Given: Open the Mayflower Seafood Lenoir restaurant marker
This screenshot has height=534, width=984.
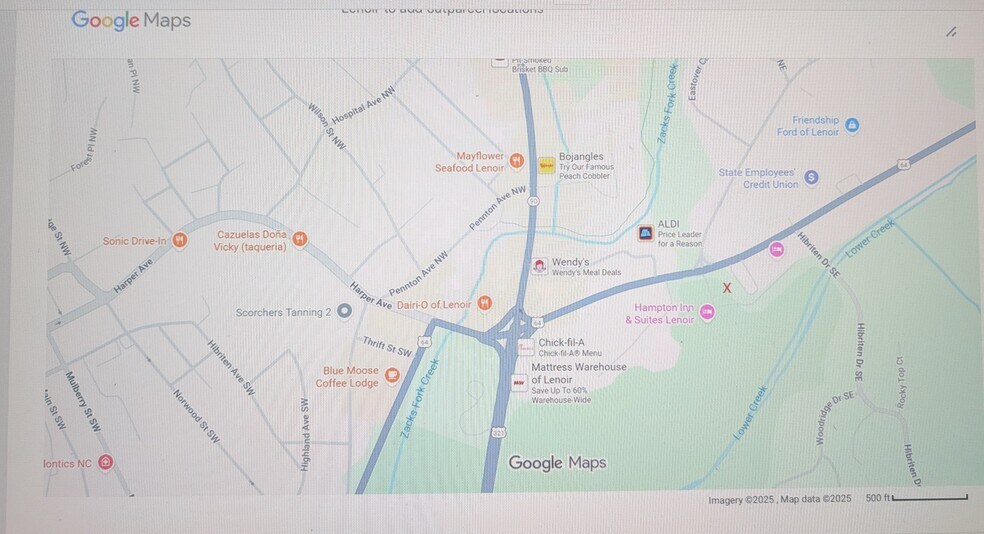Looking at the screenshot, I should 516,161.
